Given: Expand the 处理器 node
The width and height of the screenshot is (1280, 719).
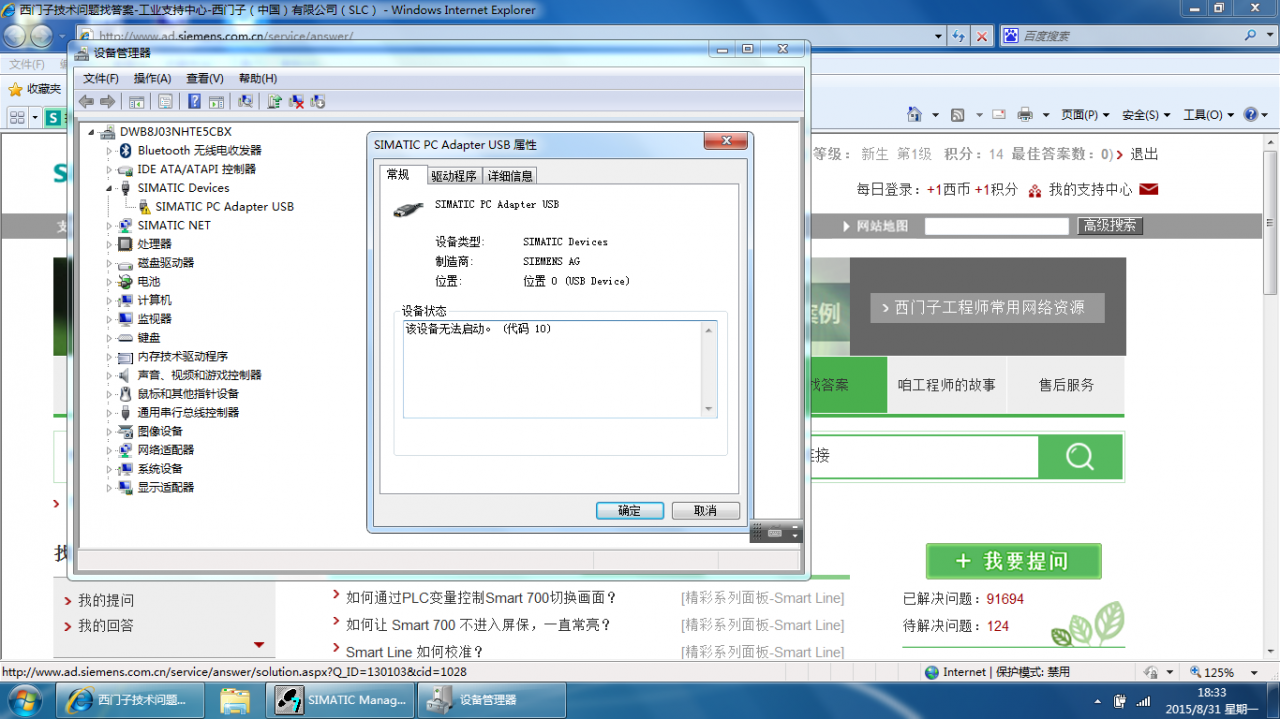Looking at the screenshot, I should click(110, 245).
